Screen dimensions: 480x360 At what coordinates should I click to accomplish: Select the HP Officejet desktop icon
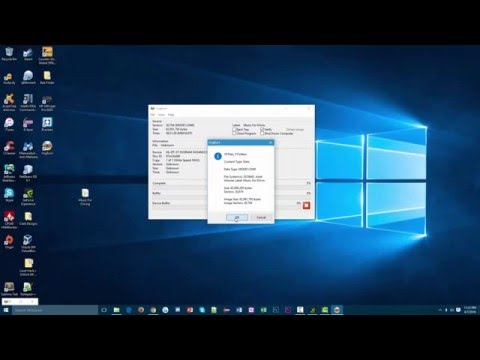click(47, 103)
